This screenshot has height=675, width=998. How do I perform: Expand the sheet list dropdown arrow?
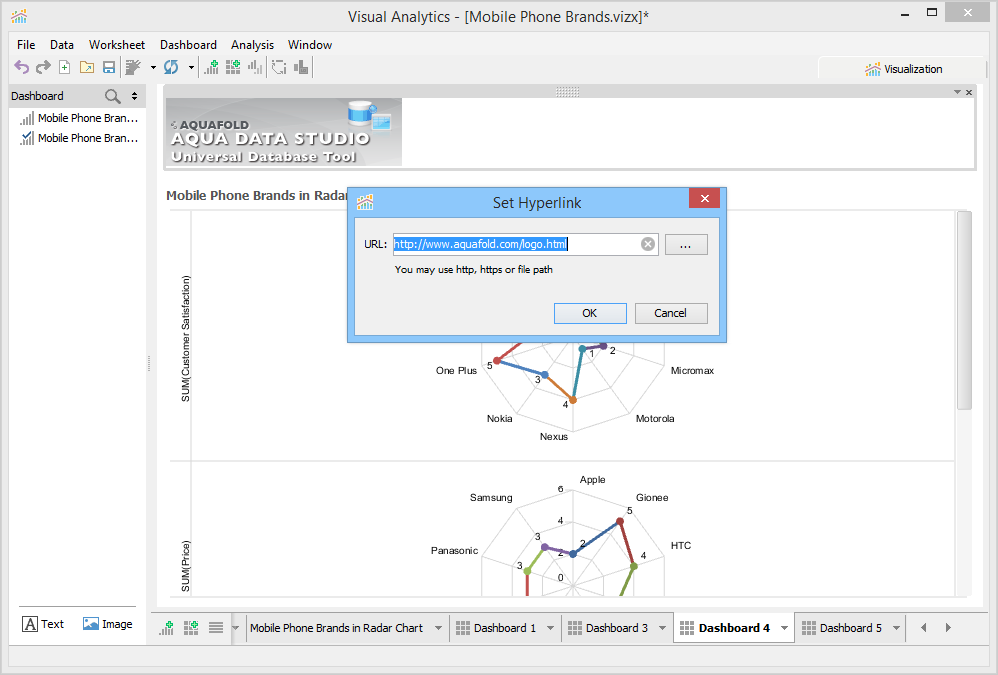[235, 628]
